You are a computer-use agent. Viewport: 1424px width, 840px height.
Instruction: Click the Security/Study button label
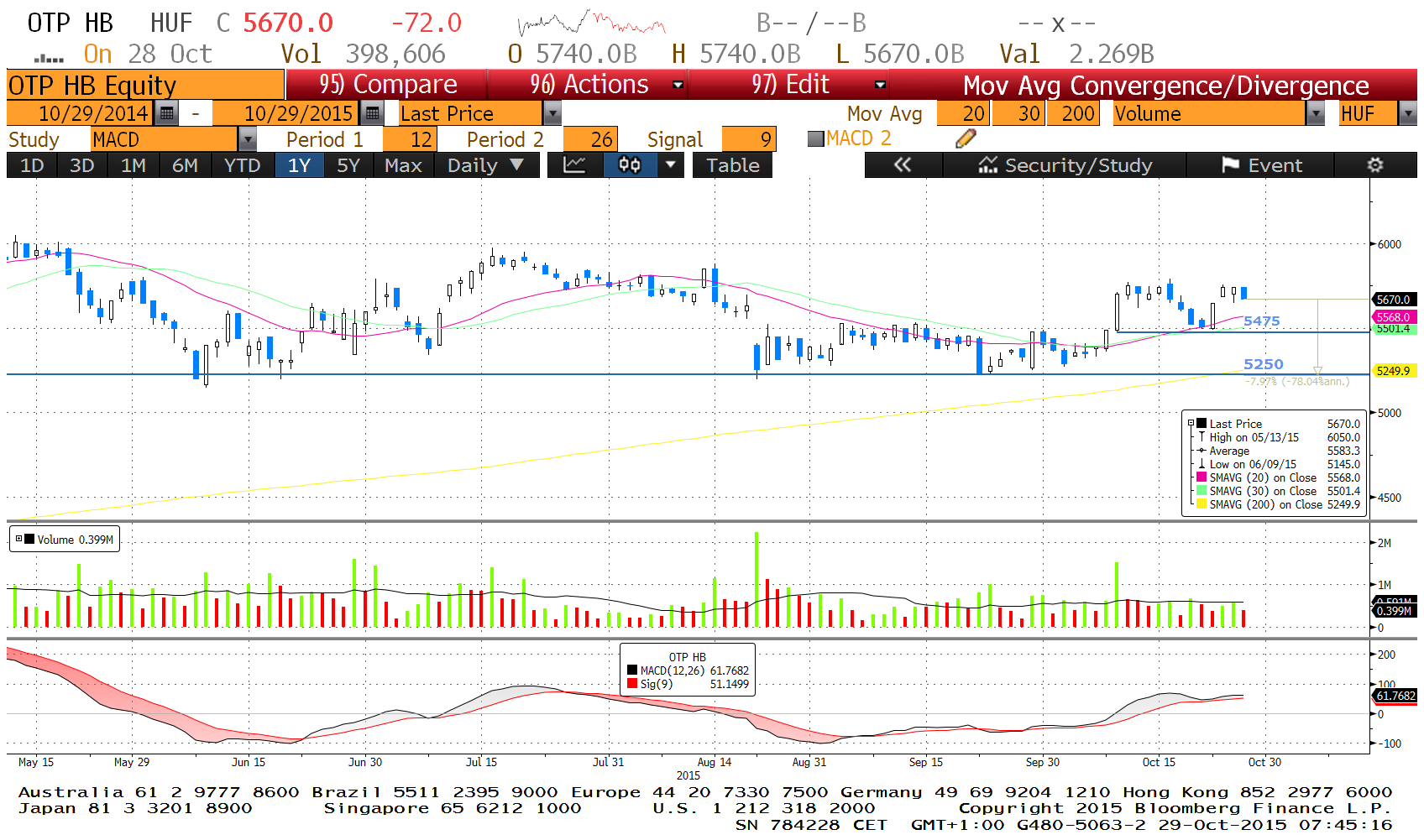tap(1078, 165)
